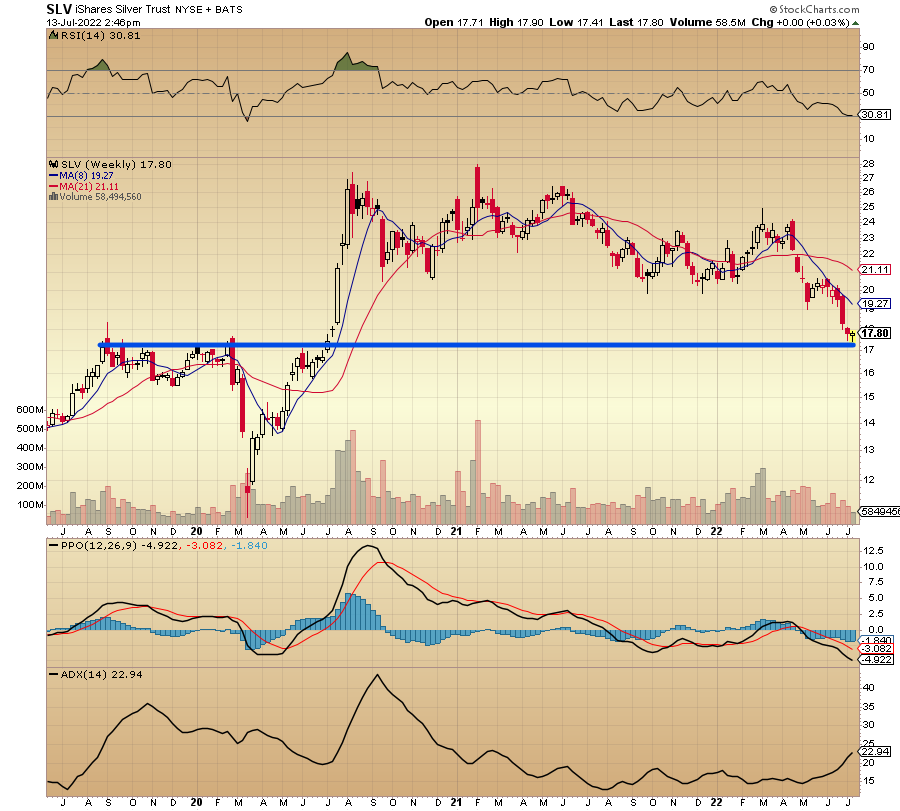
Task: Click the NYSE + BATS exchange label
Action: click(208, 10)
